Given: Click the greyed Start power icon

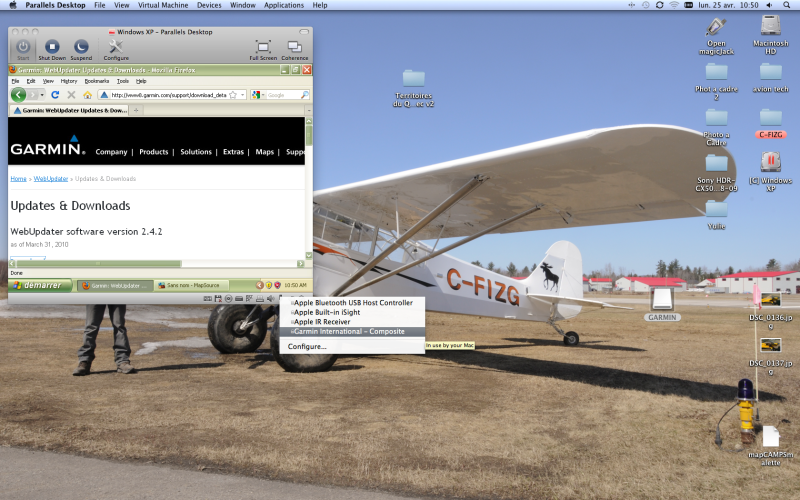Looking at the screenshot, I should coord(23,47).
